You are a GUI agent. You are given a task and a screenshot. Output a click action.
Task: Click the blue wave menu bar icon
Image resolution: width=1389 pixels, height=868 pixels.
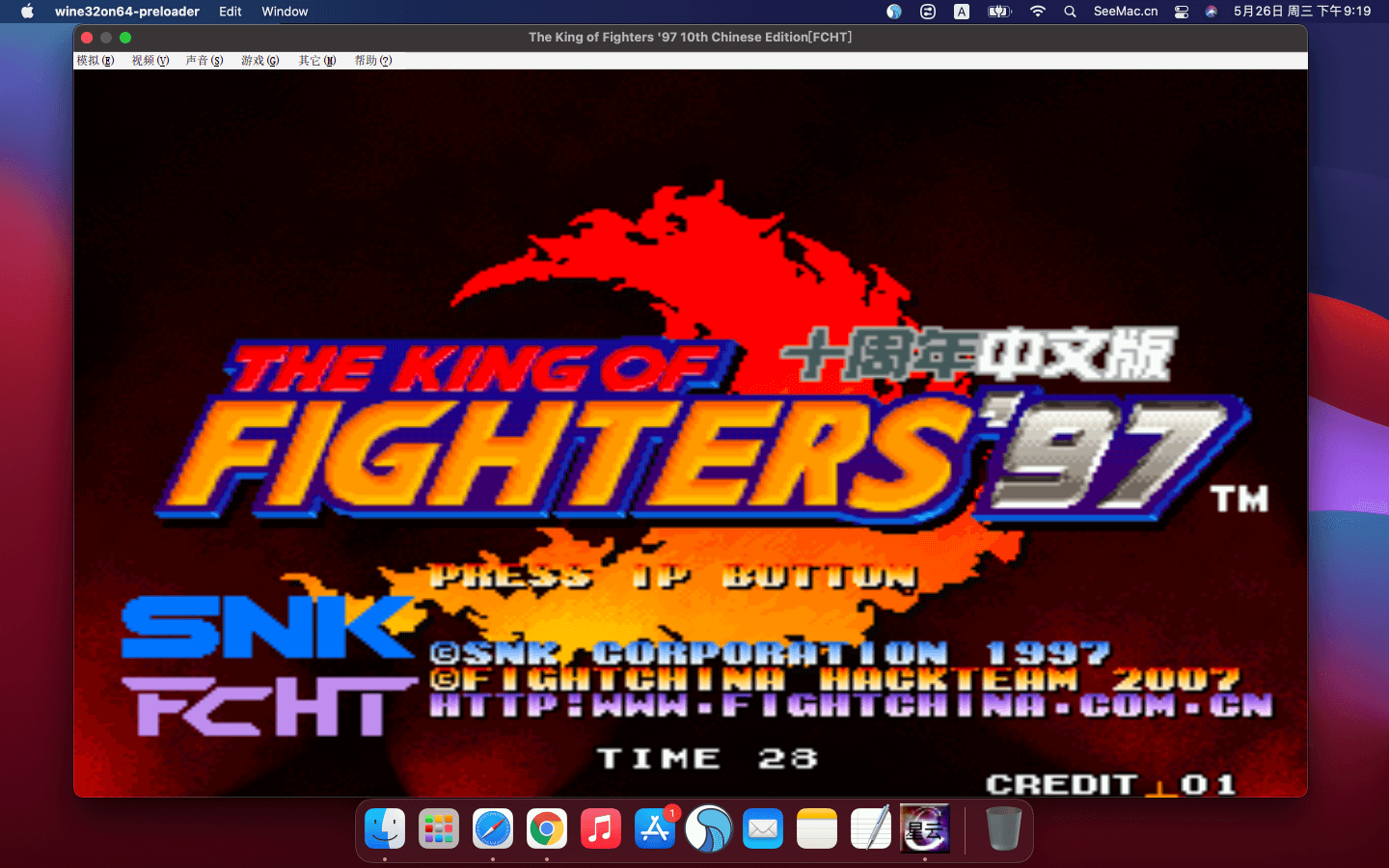click(894, 12)
